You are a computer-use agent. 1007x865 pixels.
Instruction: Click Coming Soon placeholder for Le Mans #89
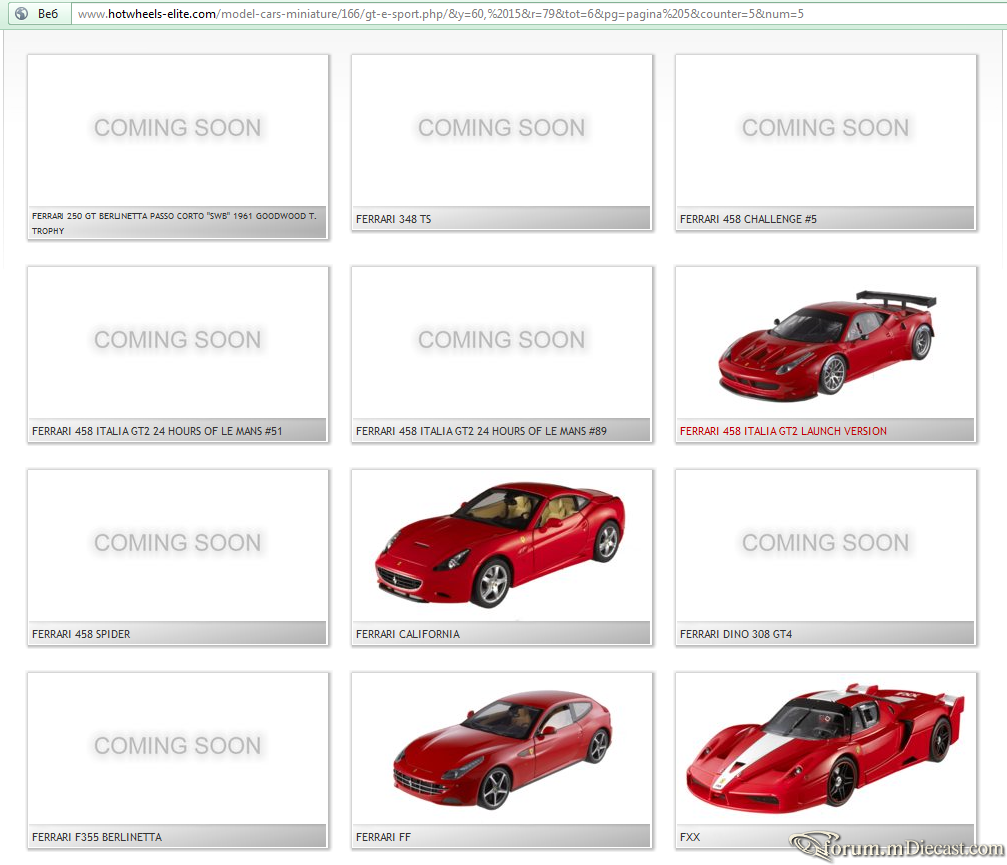point(502,340)
